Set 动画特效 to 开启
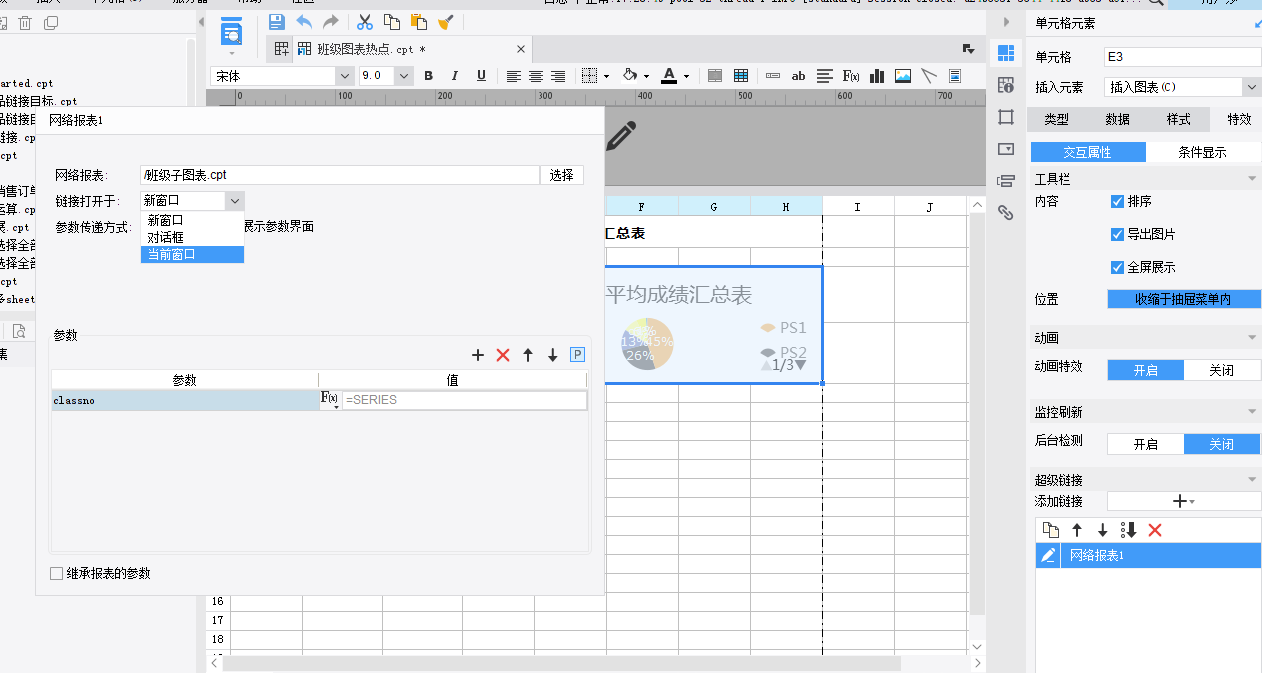Image resolution: width=1262 pixels, height=673 pixels. [1145, 370]
